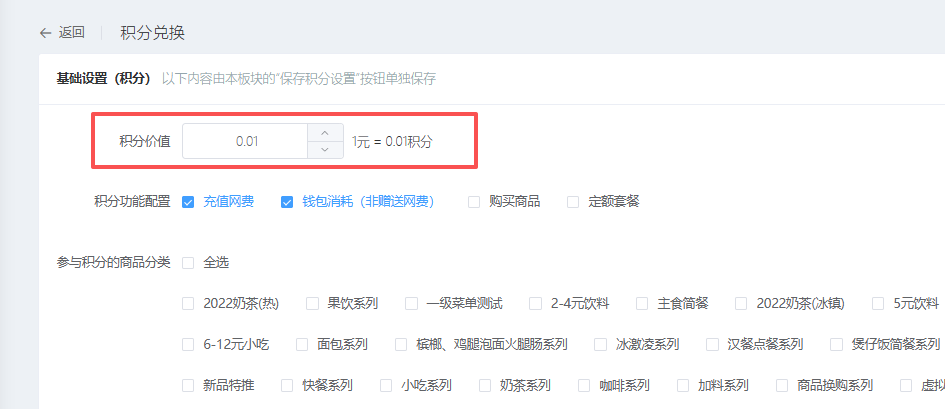
Task: Check 新品特推 category
Action: pyautogui.click(x=188, y=386)
